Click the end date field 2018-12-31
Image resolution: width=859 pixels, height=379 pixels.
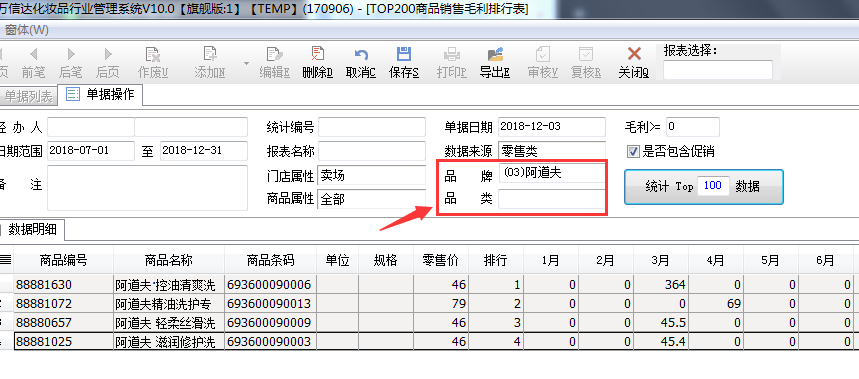pos(204,151)
